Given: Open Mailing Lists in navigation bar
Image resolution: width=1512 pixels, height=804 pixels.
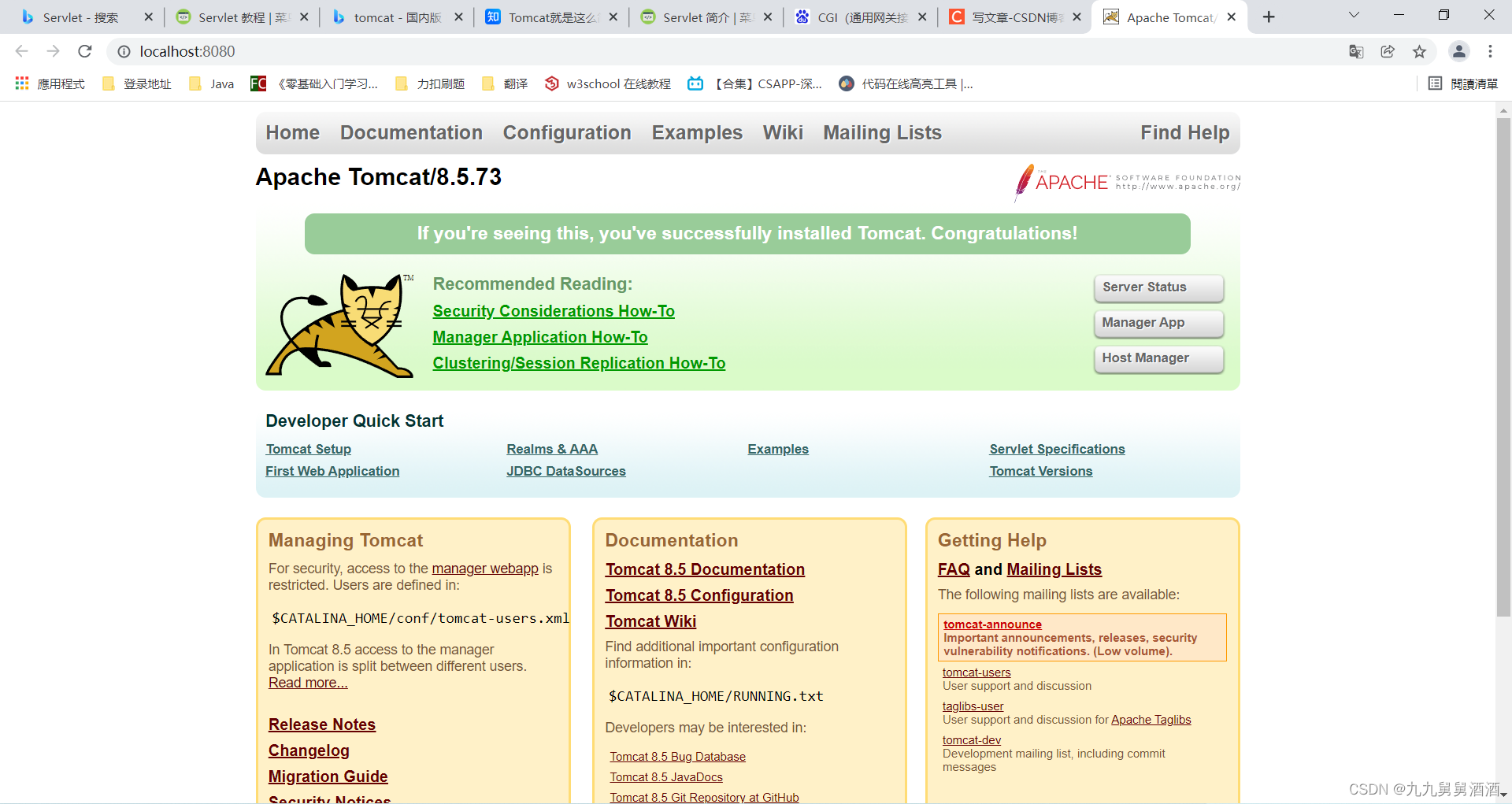Looking at the screenshot, I should (882, 132).
